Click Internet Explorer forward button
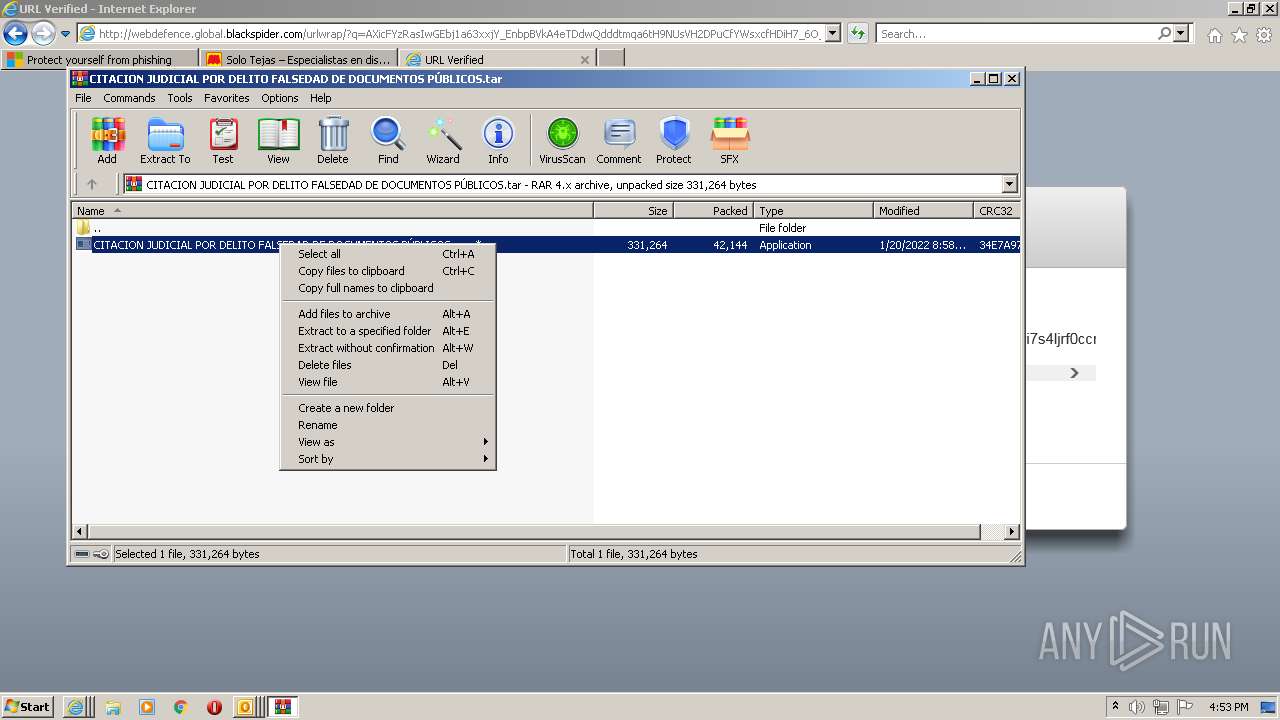This screenshot has width=1280, height=720. pos(43,34)
